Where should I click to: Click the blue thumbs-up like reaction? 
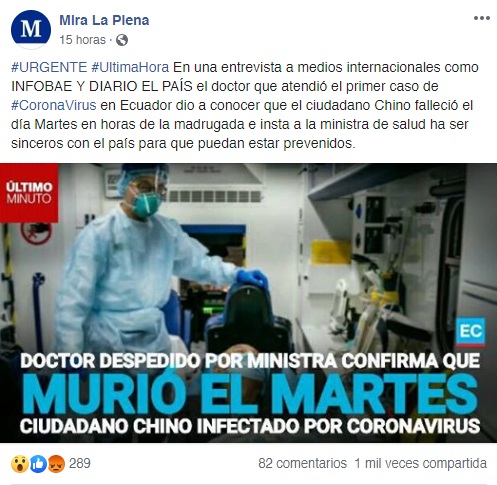(38, 464)
